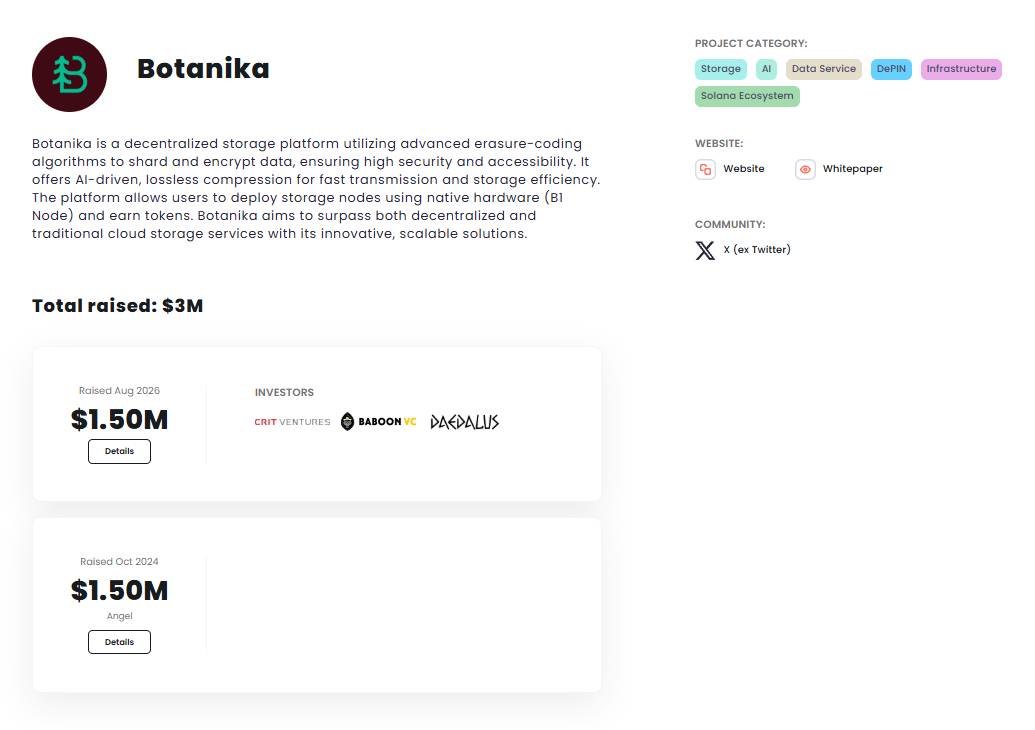Image resolution: width=1035 pixels, height=730 pixels.
Task: Select the Solana Ecosystem category tag
Action: coord(747,96)
